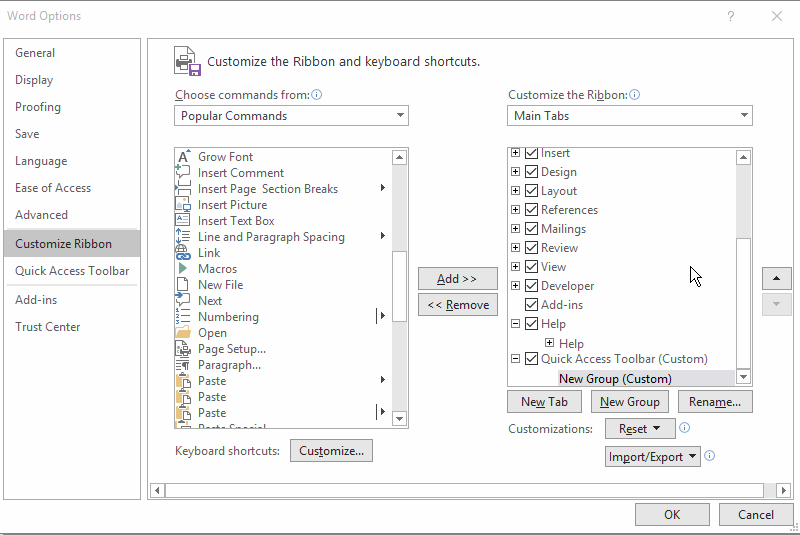Screen dimensions: 800x536
Task: Disable the Developer tab checkbox
Action: click(x=531, y=286)
